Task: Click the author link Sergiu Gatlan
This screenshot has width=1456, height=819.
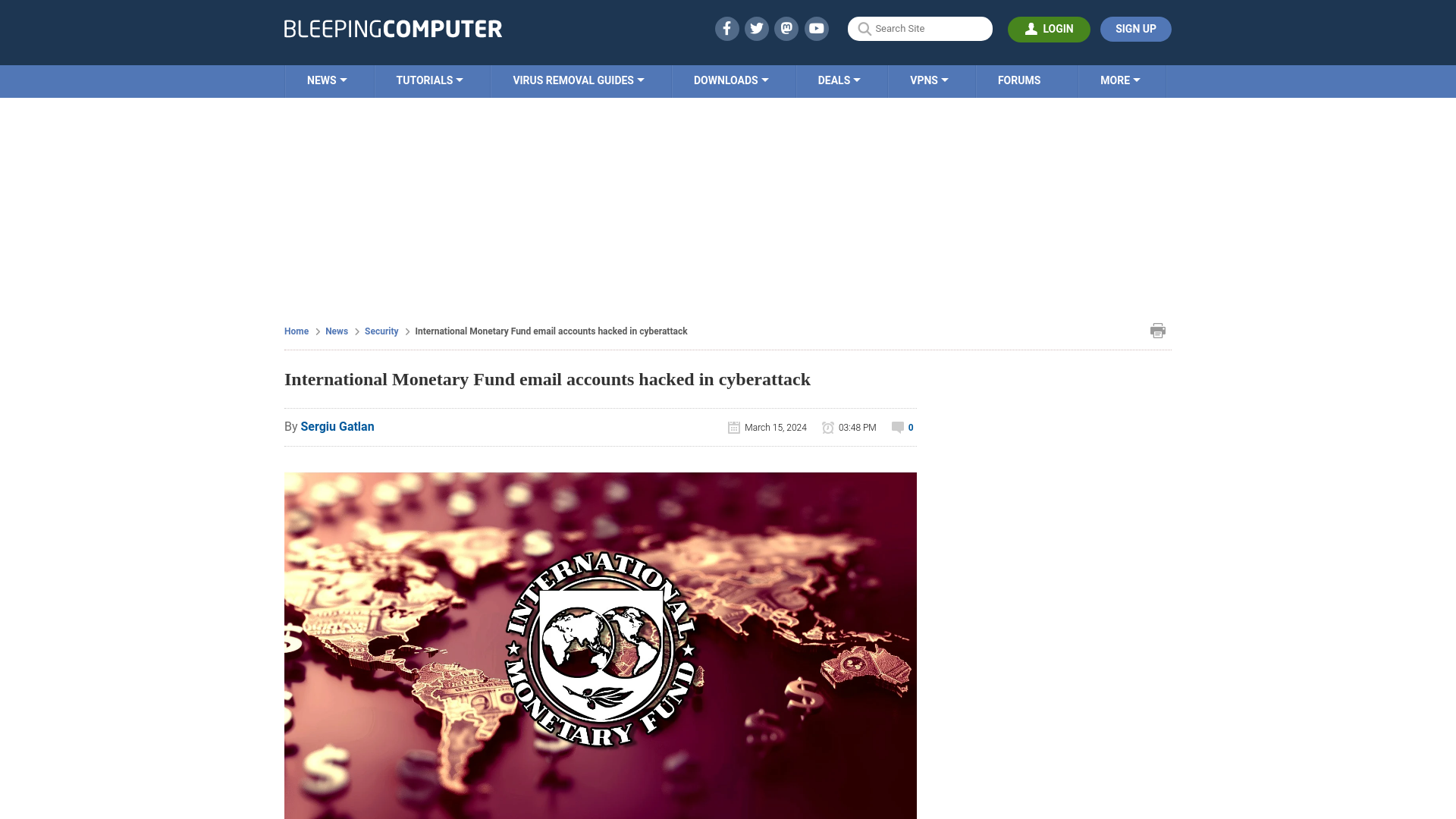Action: (337, 426)
